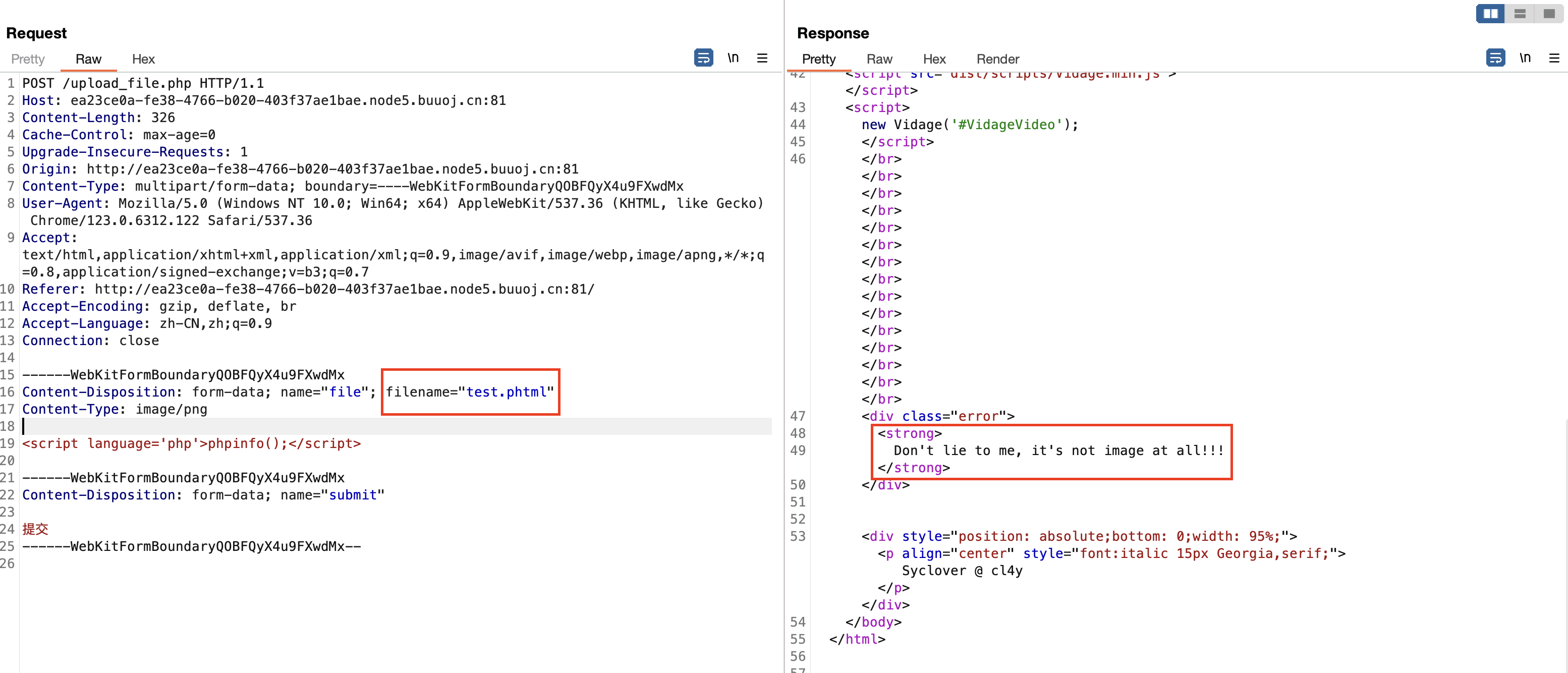Select side-by-side layout icon
The width and height of the screenshot is (1568, 673).
tap(1491, 14)
